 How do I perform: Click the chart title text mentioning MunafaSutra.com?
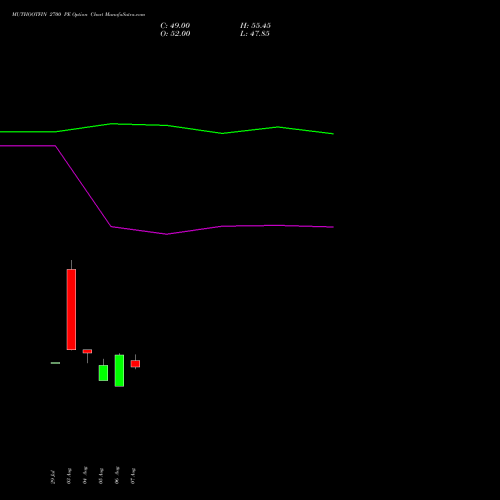click(78, 15)
